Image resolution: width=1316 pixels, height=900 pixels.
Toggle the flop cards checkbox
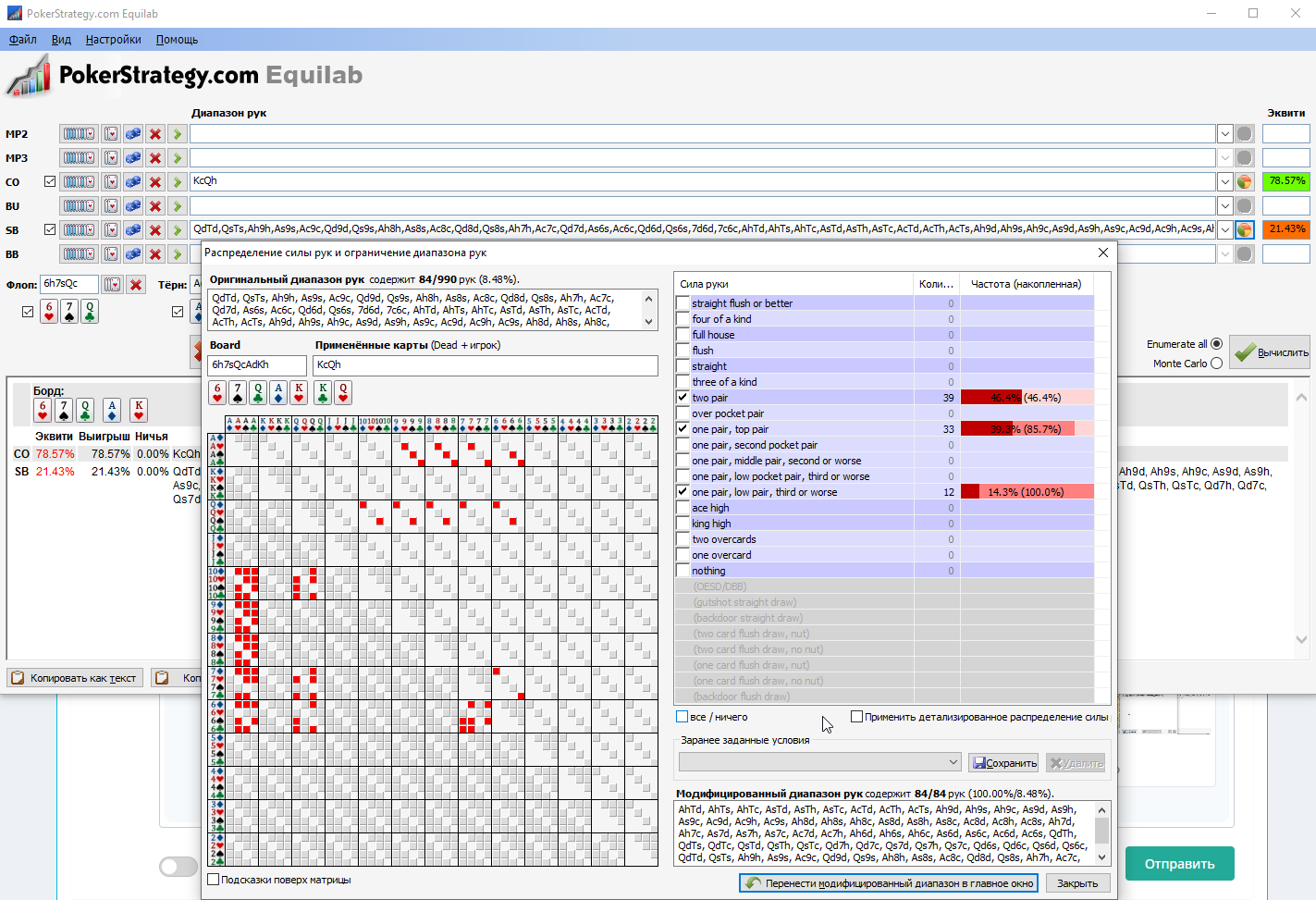coord(28,312)
